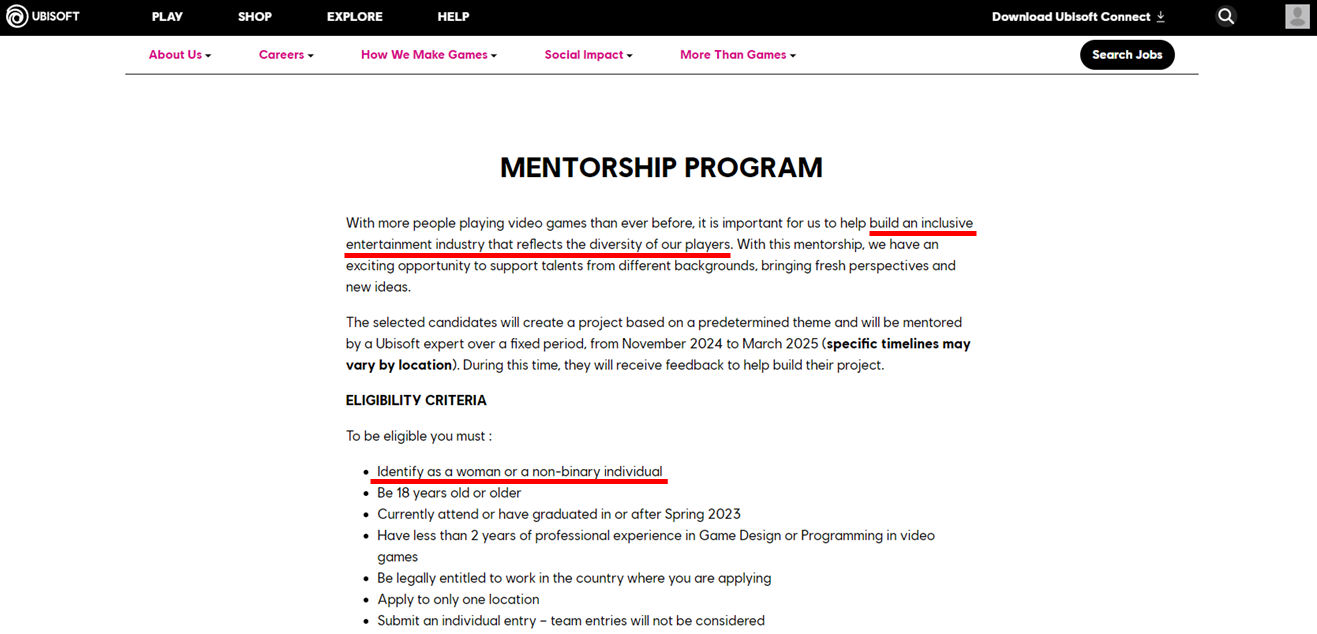Click the download arrow icon

pyautogui.click(x=1161, y=16)
